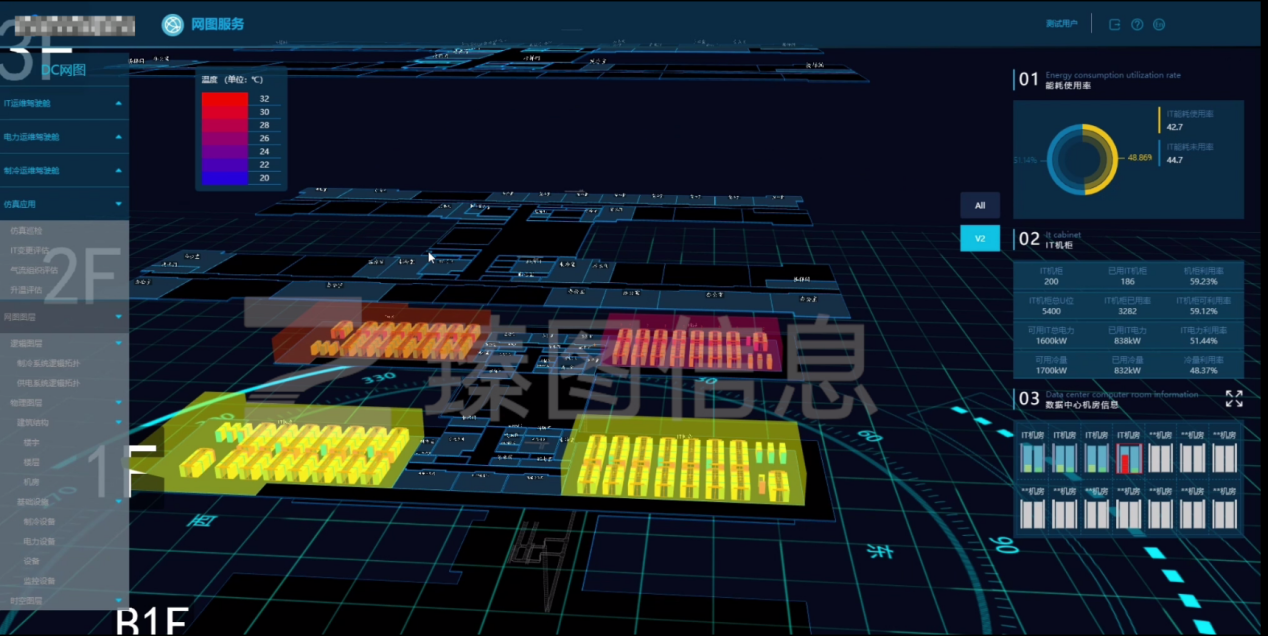Select the last **机房 icon in top row
The width and height of the screenshot is (1268, 636).
[1224, 458]
